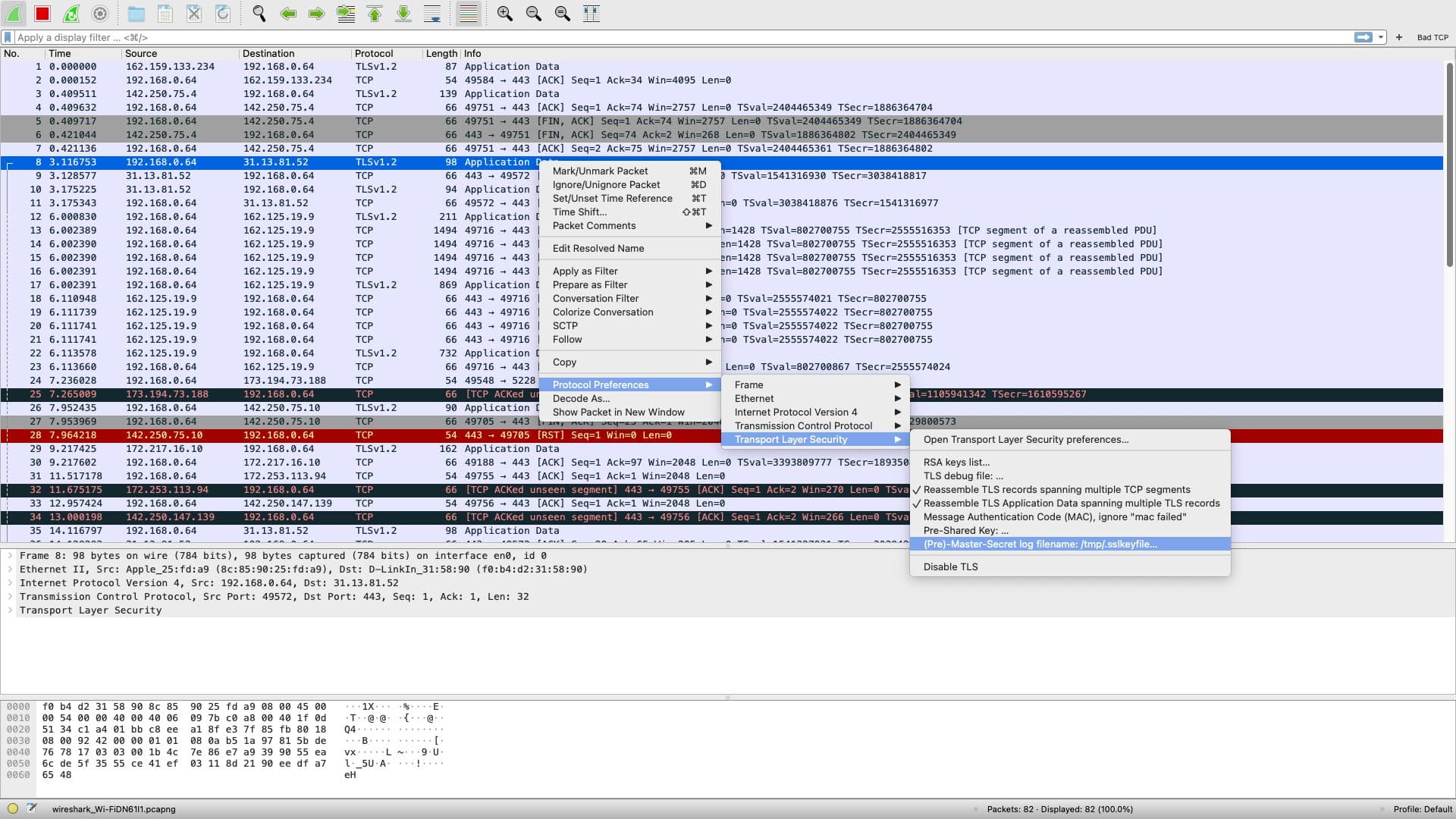Add a display filter button with the plus icon
Image resolution: width=1456 pixels, height=819 pixels.
[1399, 37]
